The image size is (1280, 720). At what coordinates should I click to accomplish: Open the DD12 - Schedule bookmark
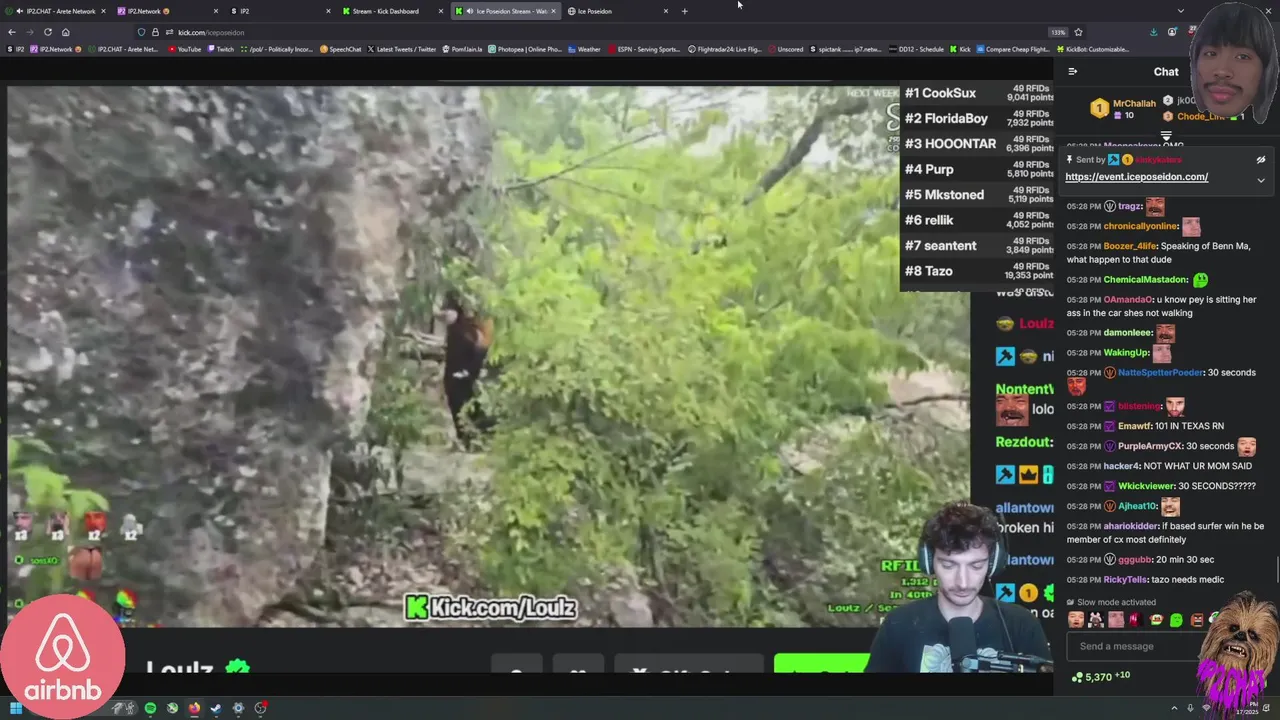pyautogui.click(x=917, y=49)
